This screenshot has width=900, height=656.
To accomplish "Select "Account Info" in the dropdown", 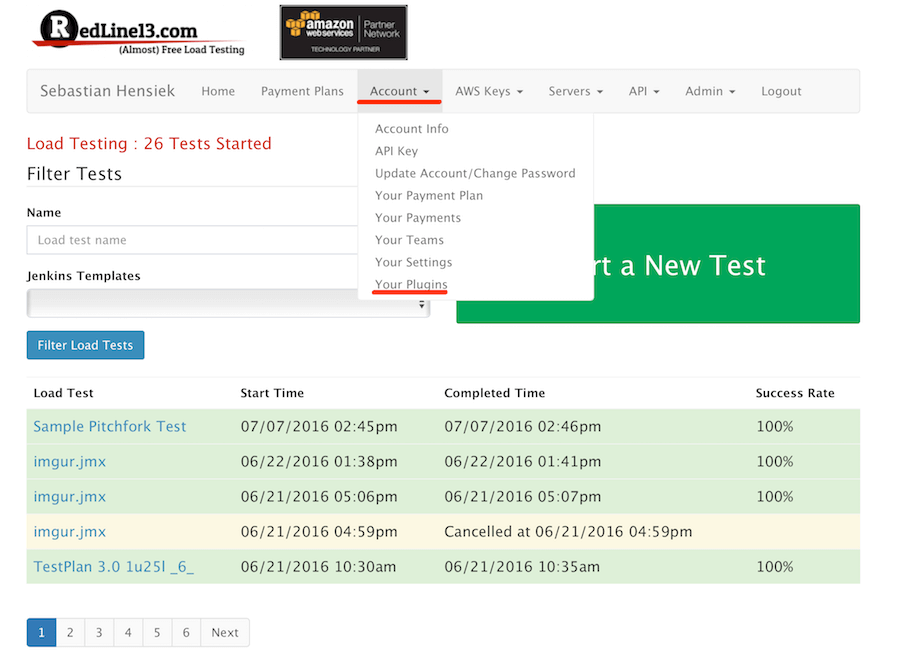I will click(411, 128).
